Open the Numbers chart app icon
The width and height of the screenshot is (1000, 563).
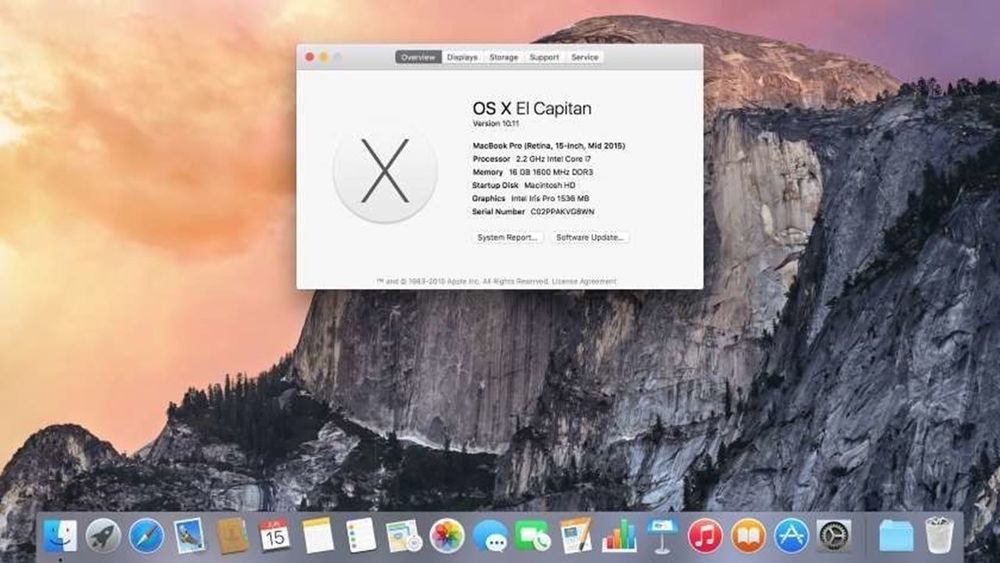619,536
